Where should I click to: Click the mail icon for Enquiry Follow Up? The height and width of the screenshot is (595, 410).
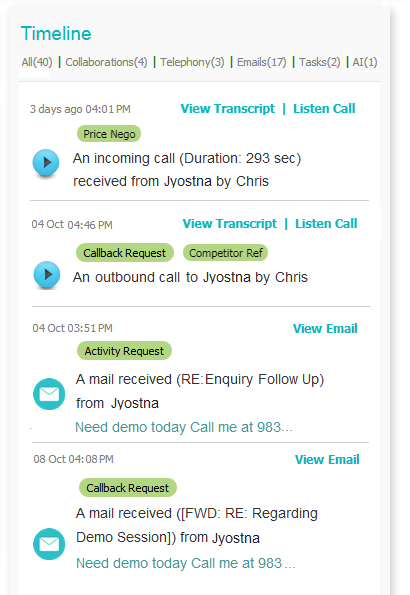(49, 394)
